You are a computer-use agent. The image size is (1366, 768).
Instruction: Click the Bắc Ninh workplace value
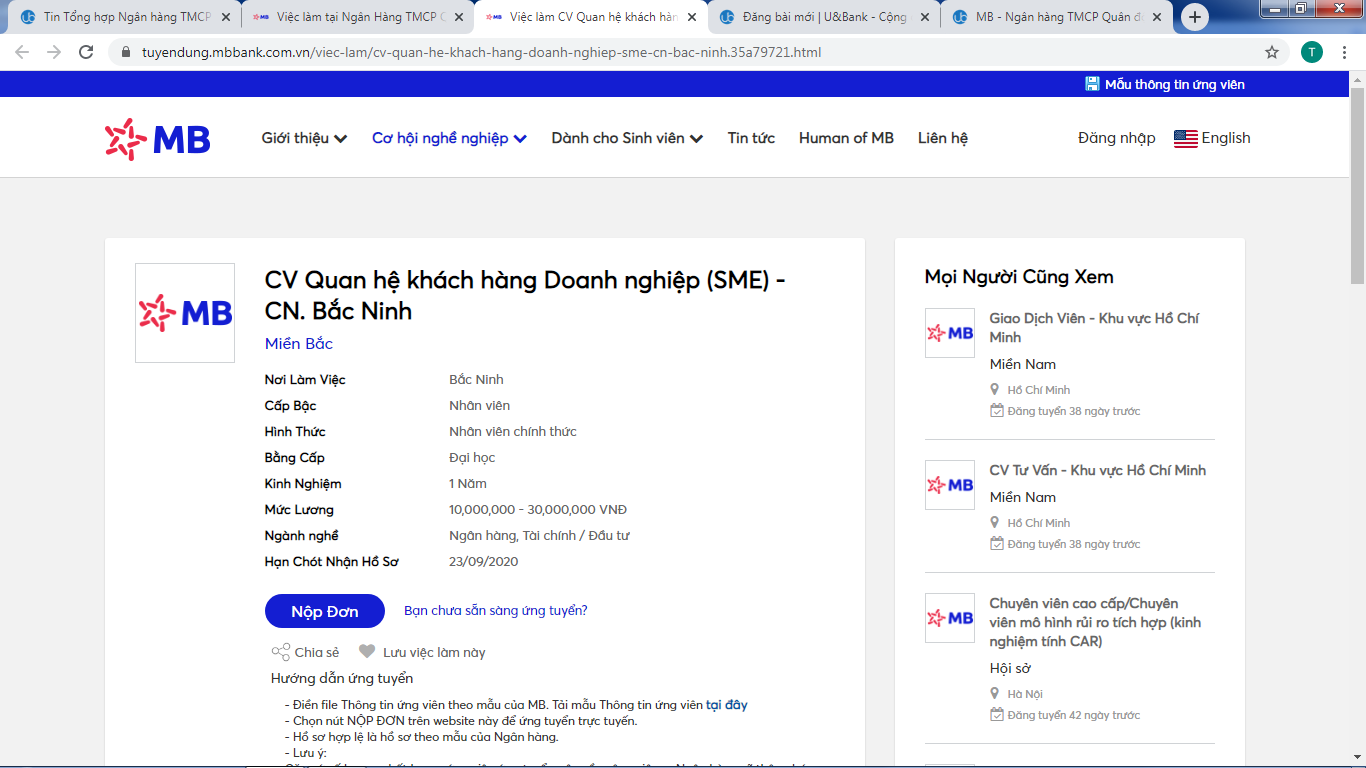[x=476, y=379]
